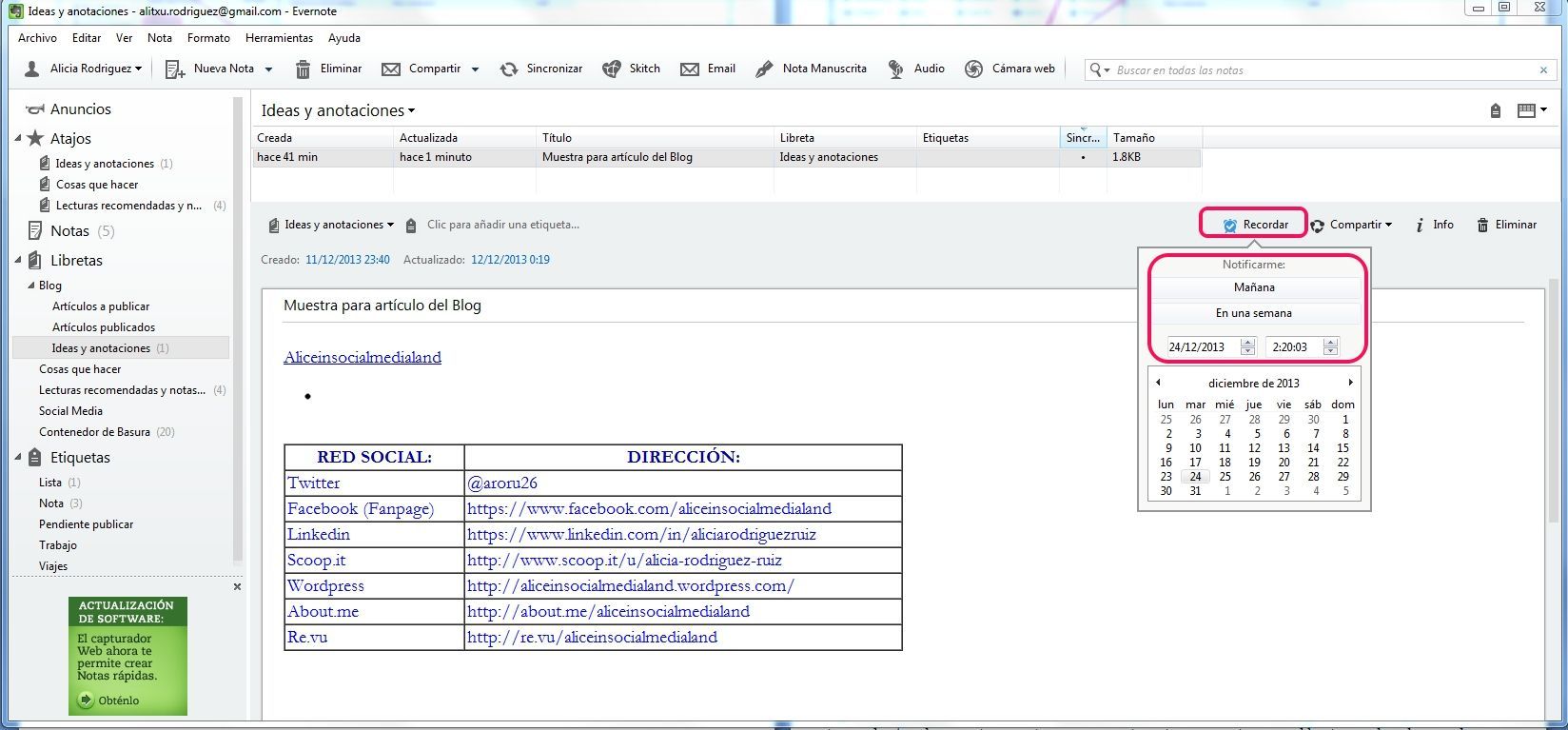Viewport: 1568px width, 730px height.
Task: Click the Nueva Nota toolbar icon
Action: pyautogui.click(x=175, y=69)
